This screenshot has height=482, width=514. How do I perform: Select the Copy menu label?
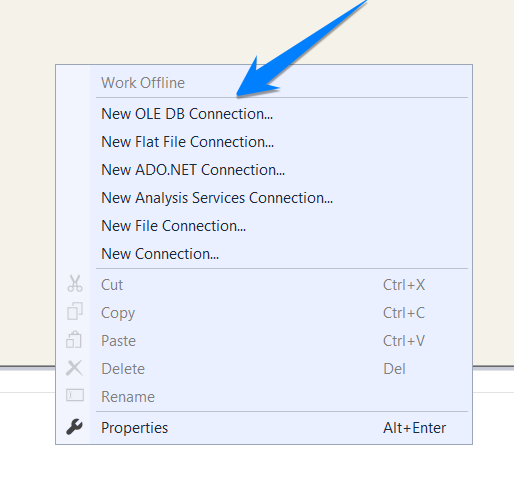tap(118, 313)
